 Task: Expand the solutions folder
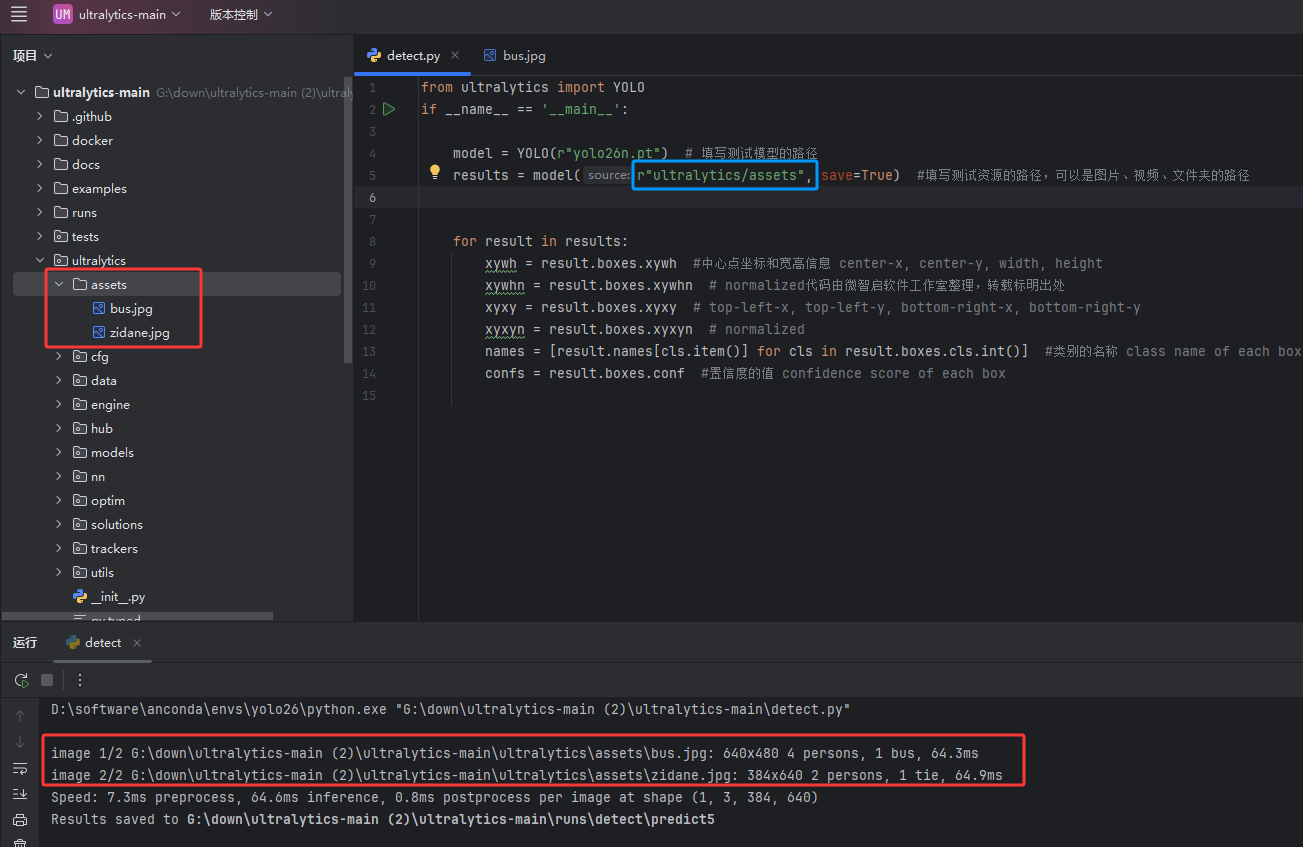click(59, 524)
